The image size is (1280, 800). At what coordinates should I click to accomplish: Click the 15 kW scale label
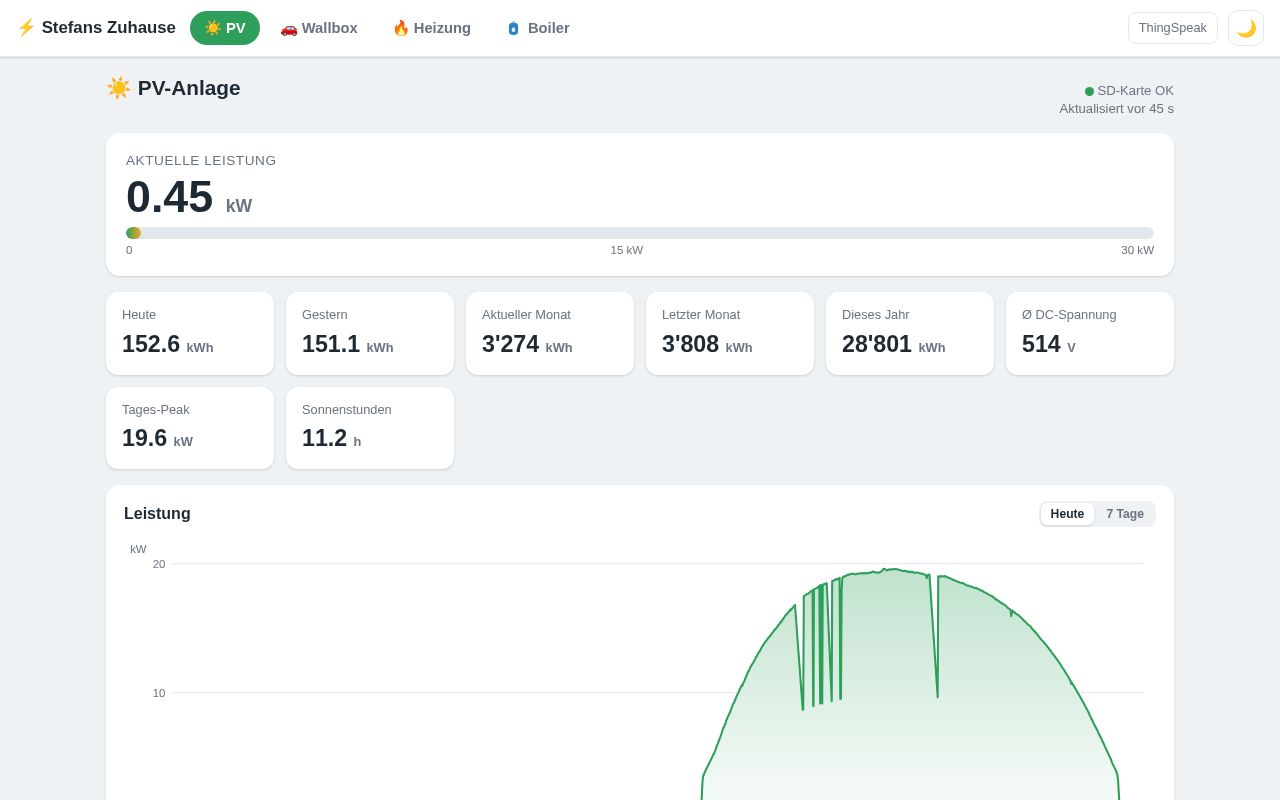627,250
